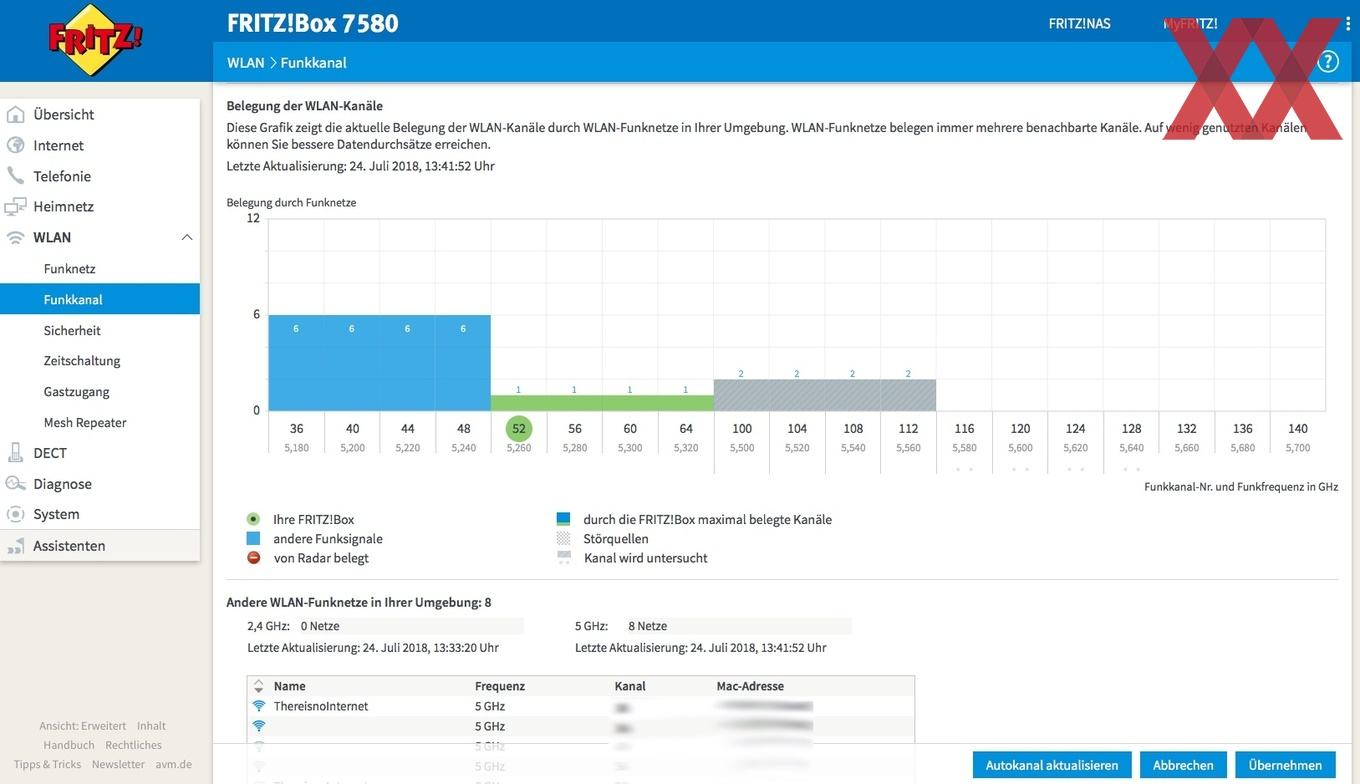This screenshot has height=784, width=1360.
Task: Click the Heimnetz monitor icon
Action: tap(15, 206)
